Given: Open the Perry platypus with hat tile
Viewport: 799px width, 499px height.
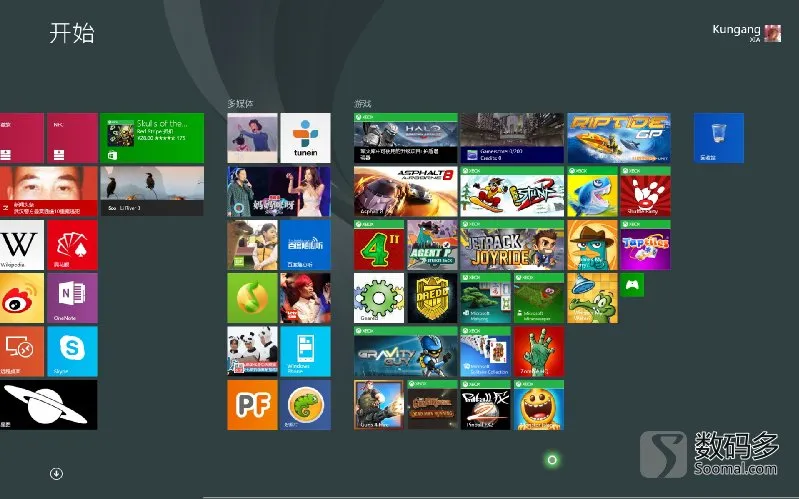Looking at the screenshot, I should (592, 245).
